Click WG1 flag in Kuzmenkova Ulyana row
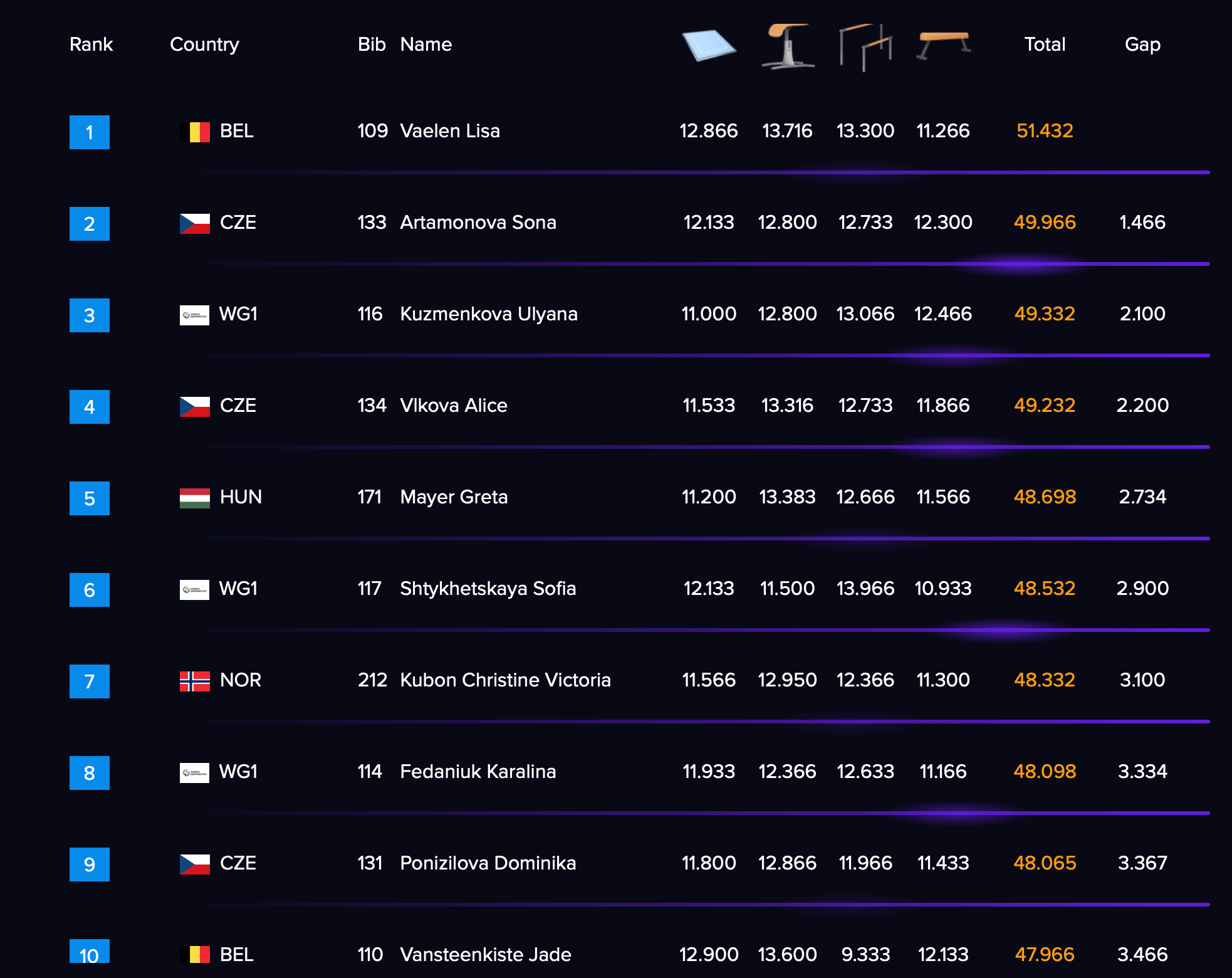 pyautogui.click(x=195, y=315)
